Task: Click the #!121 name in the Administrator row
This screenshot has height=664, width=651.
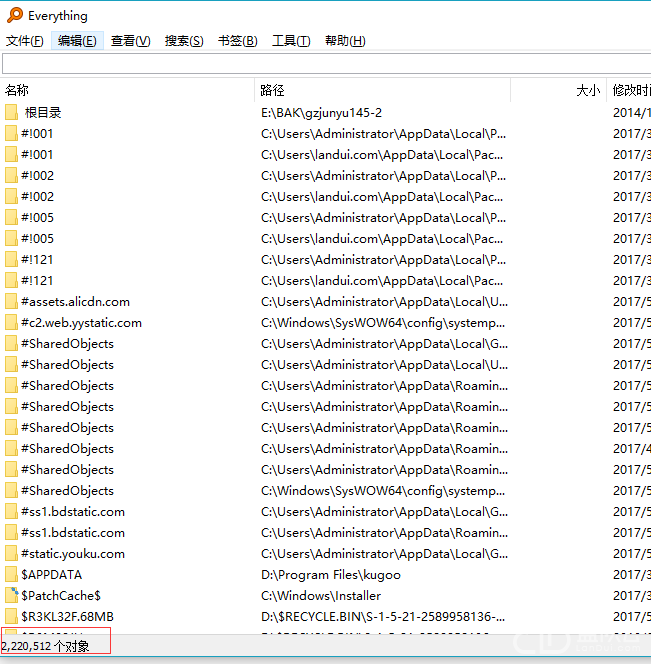Action: pyautogui.click(x=37, y=260)
